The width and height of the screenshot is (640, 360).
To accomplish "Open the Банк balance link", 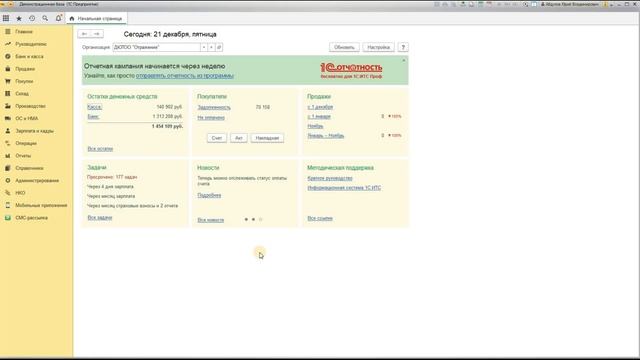I will [x=93, y=116].
